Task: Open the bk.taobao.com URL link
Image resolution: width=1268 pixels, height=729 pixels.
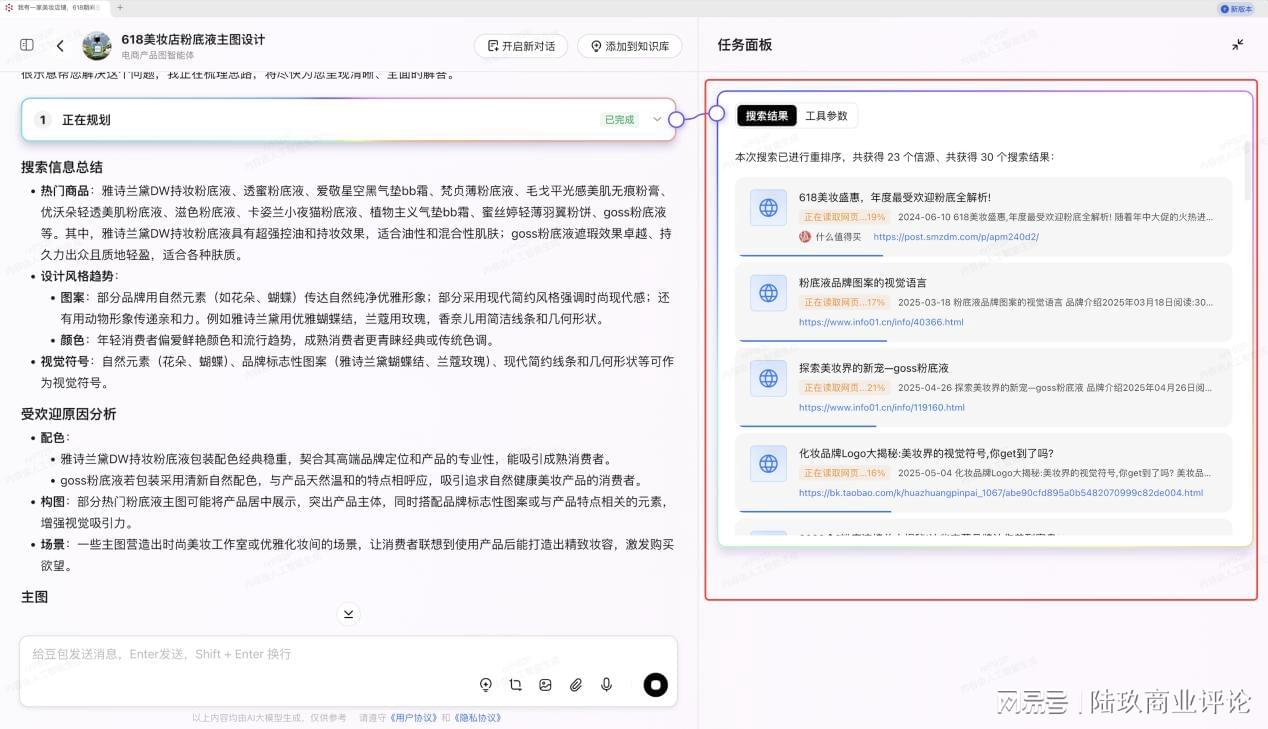Action: point(1001,492)
